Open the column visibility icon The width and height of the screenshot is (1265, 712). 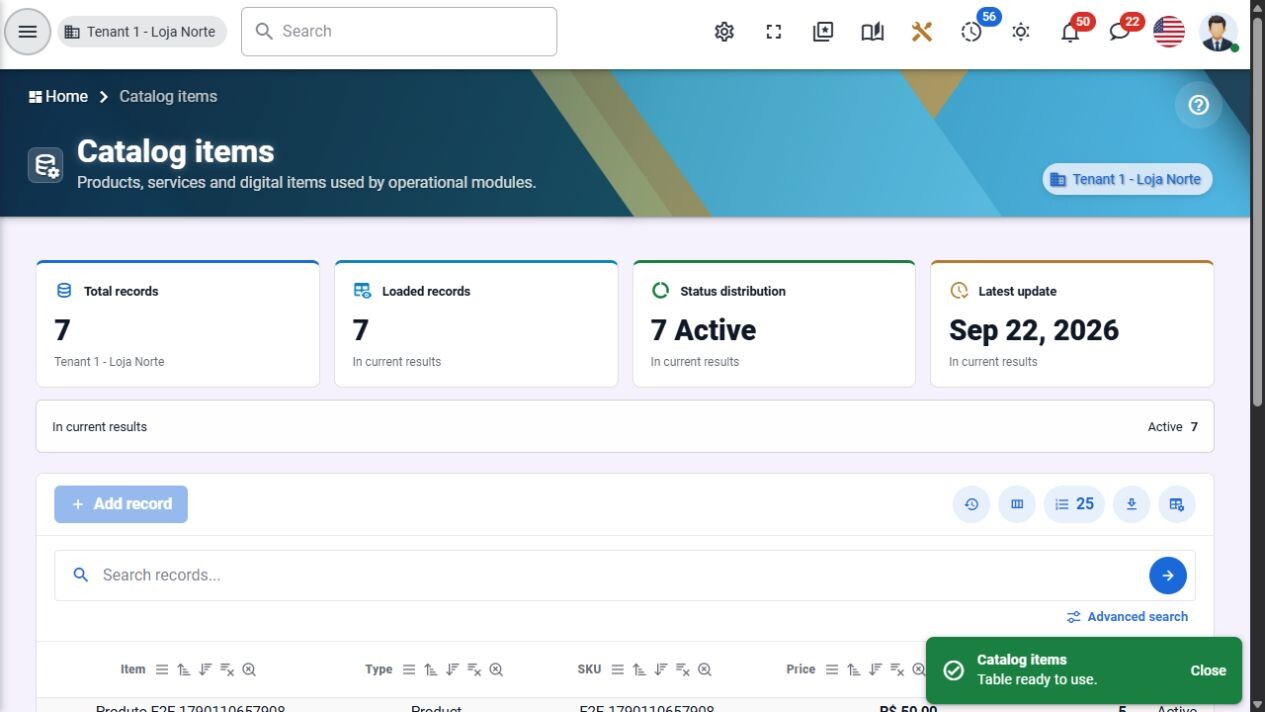[1017, 504]
